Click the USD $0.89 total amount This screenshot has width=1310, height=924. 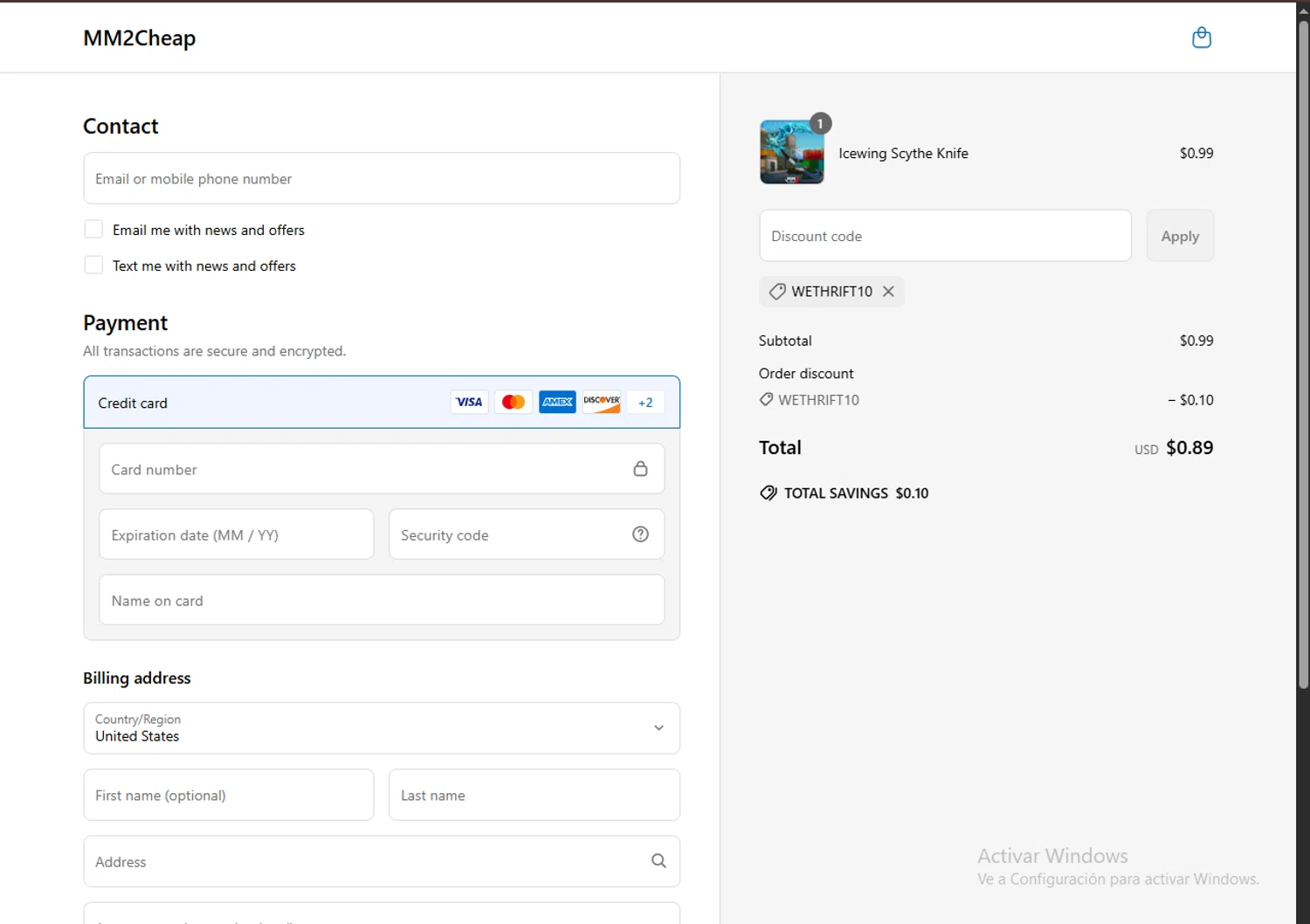tap(1174, 448)
